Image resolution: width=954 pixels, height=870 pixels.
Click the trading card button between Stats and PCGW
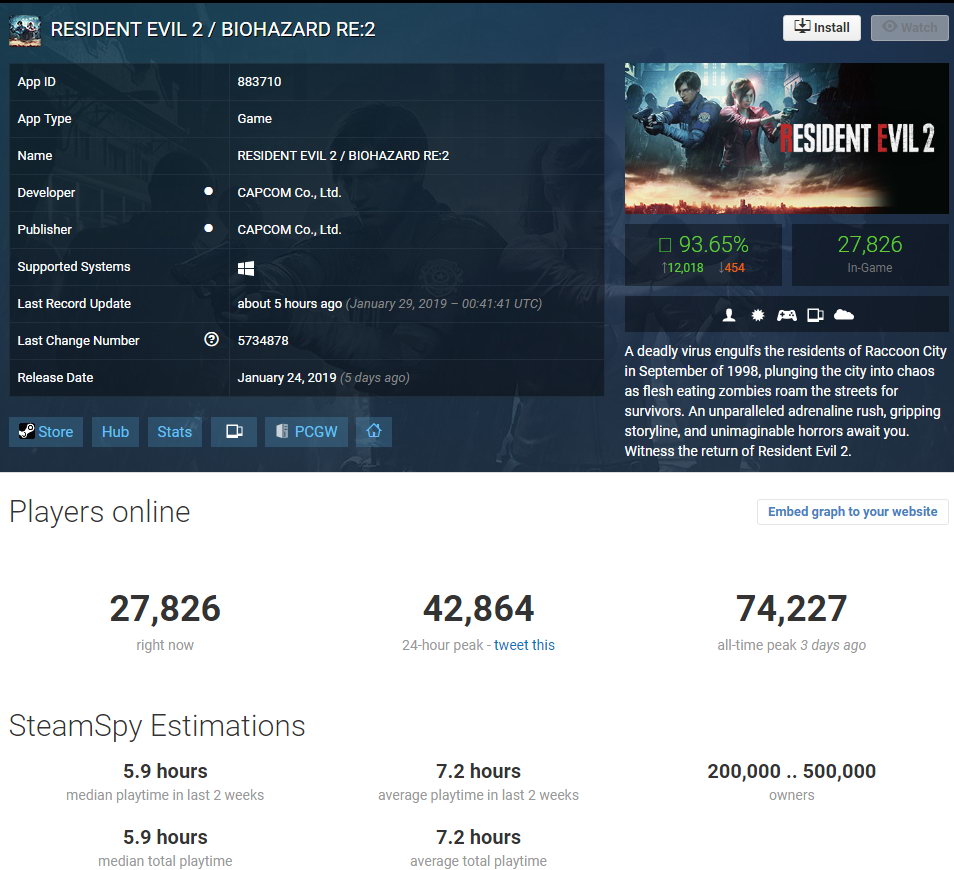[233, 431]
